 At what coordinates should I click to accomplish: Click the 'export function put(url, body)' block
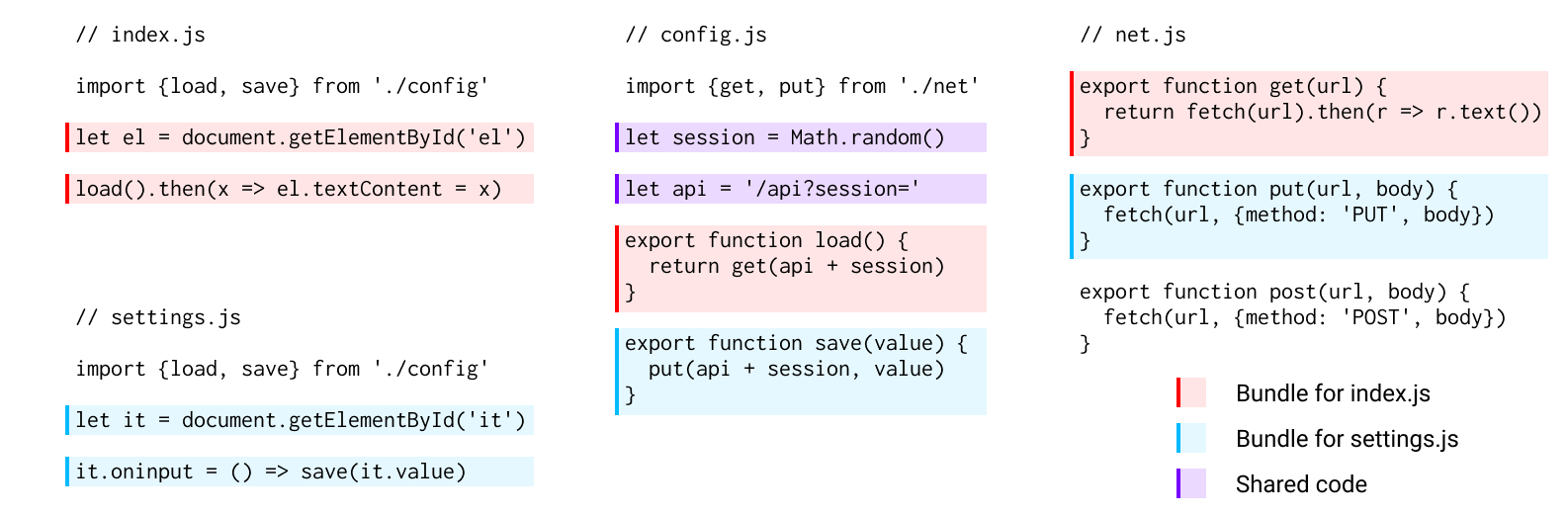[1309, 215]
